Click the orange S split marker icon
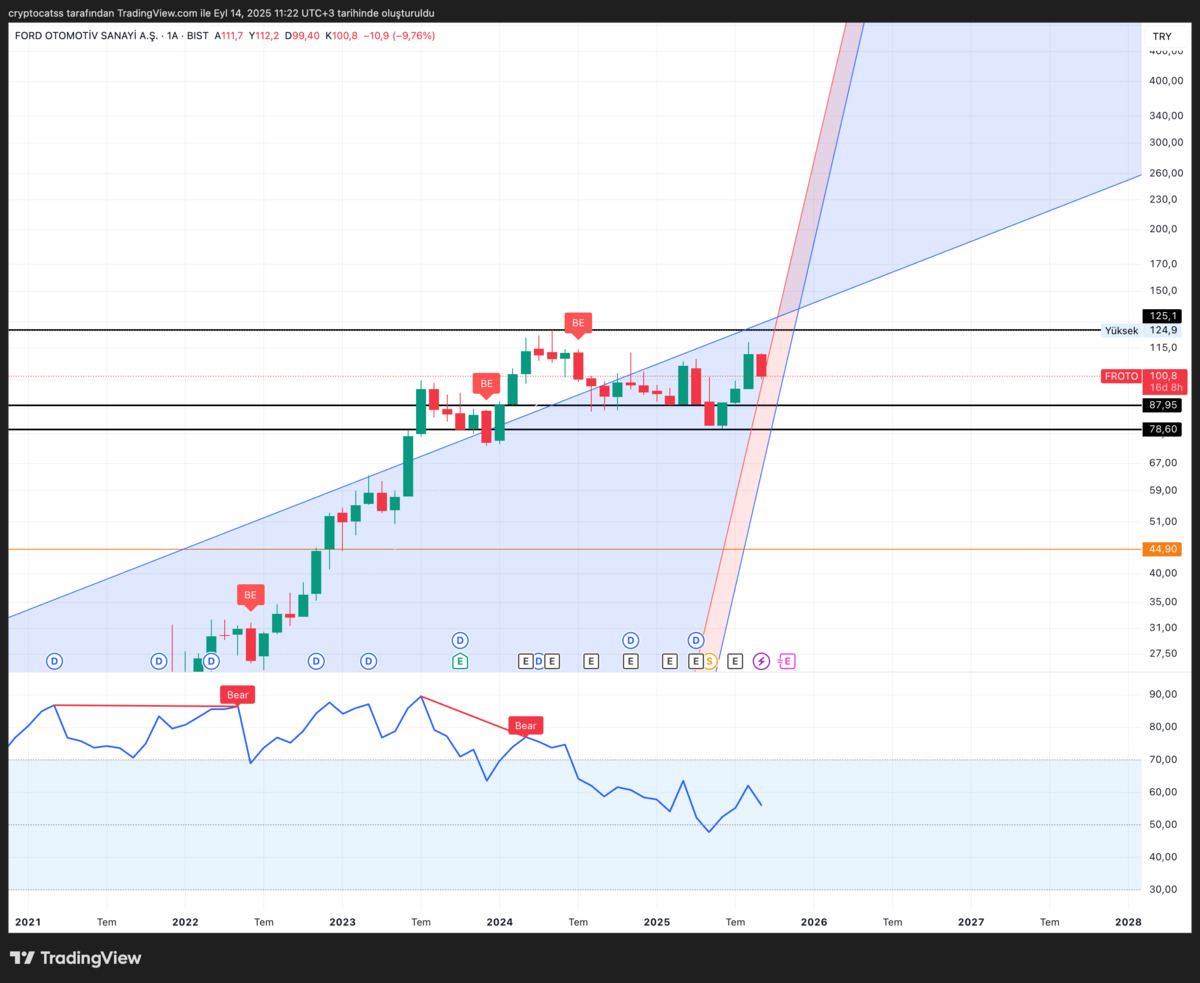Image resolution: width=1200 pixels, height=983 pixels. click(710, 661)
